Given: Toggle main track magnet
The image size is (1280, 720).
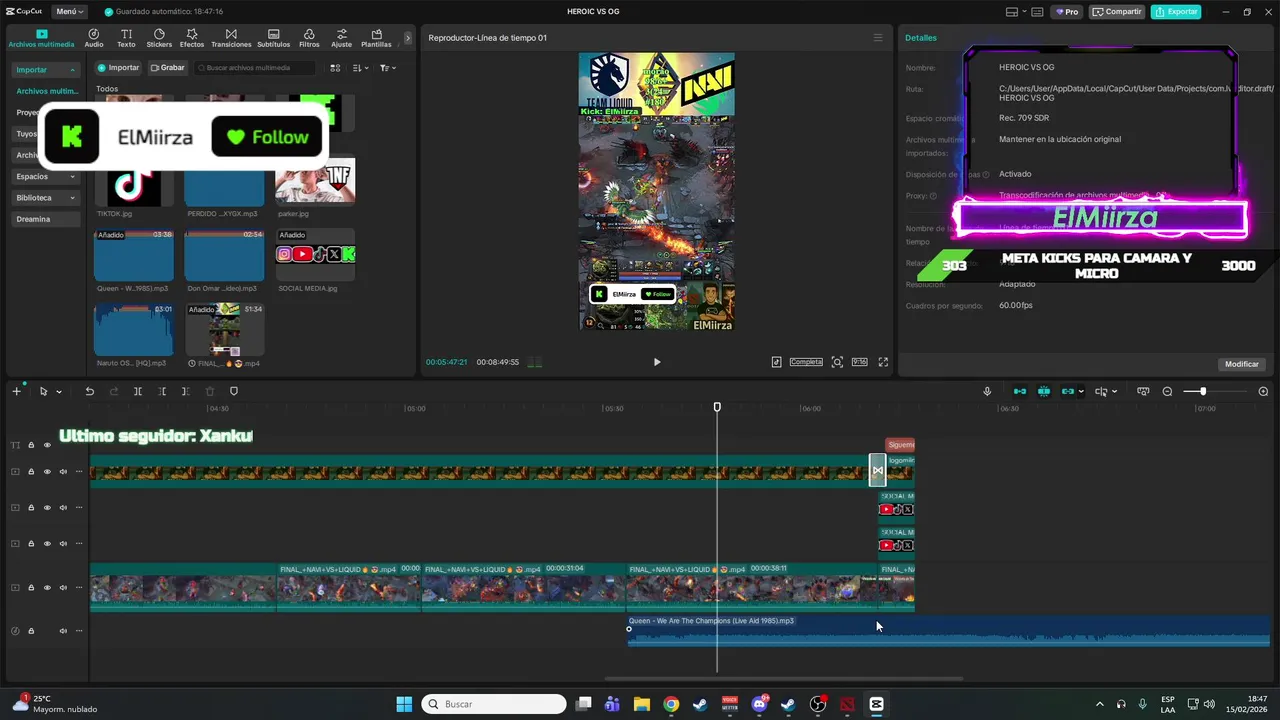Looking at the screenshot, I should pyautogui.click(x=1020, y=391).
